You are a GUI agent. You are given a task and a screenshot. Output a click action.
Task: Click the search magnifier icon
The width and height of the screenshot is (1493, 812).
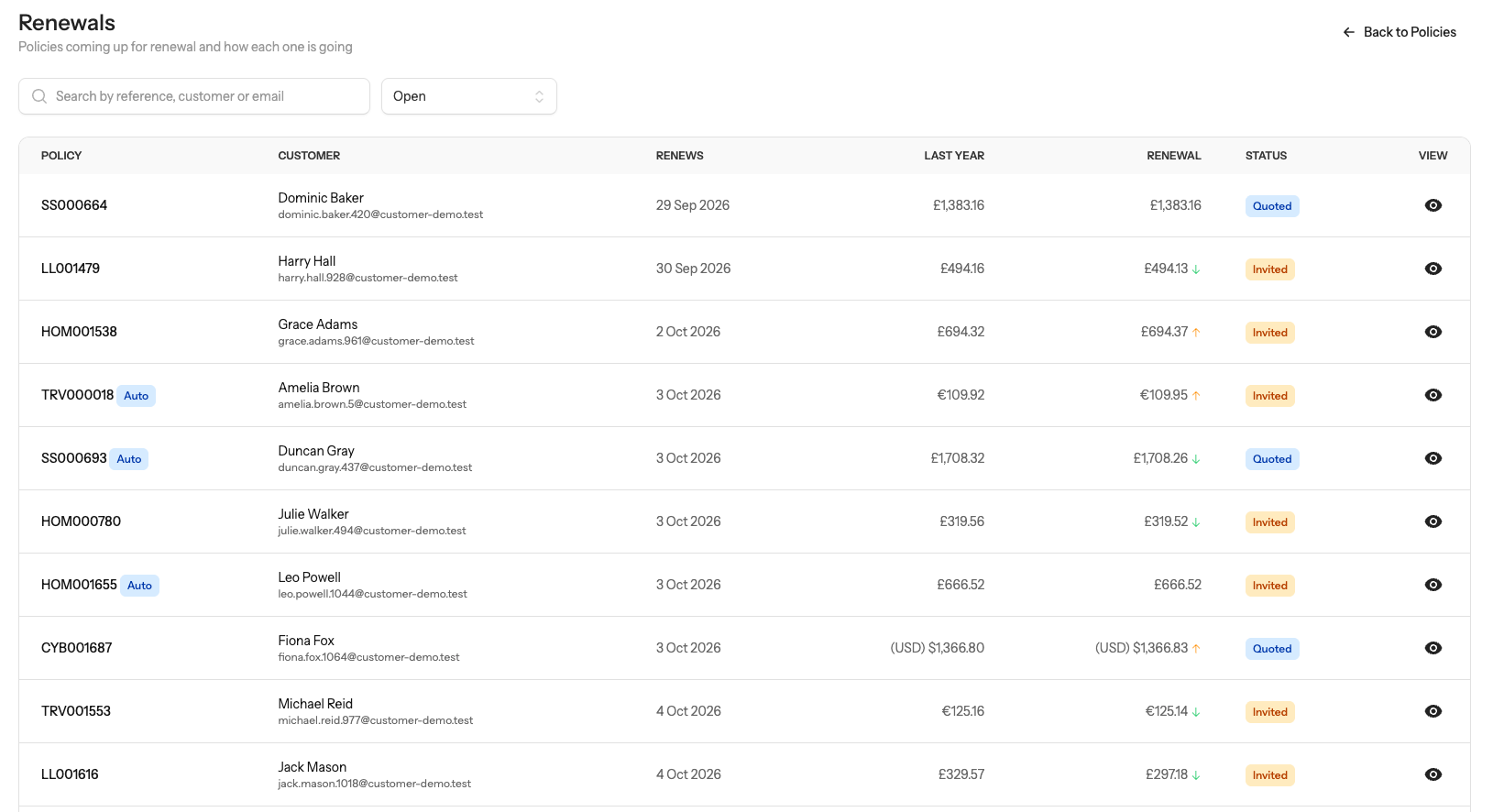pos(39,96)
